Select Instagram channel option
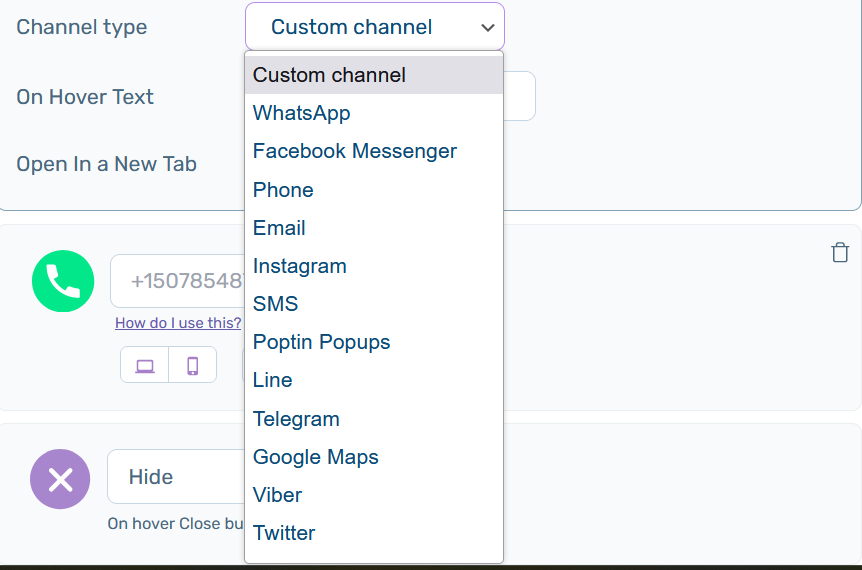This screenshot has height=570, width=862. pos(374,266)
